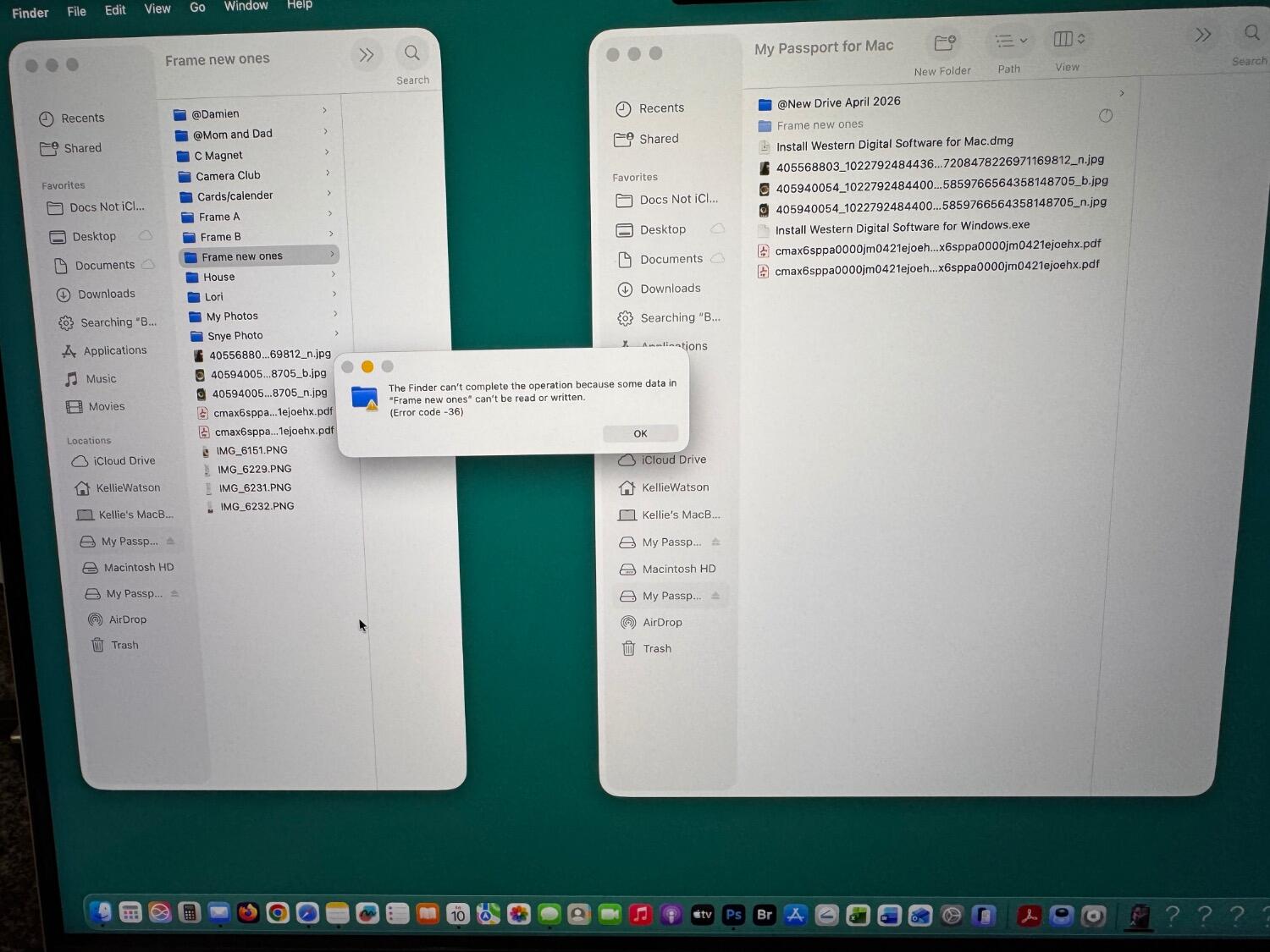Open the Music app in the Dock
Screen dimensions: 1270x952
pyautogui.click(x=641, y=915)
